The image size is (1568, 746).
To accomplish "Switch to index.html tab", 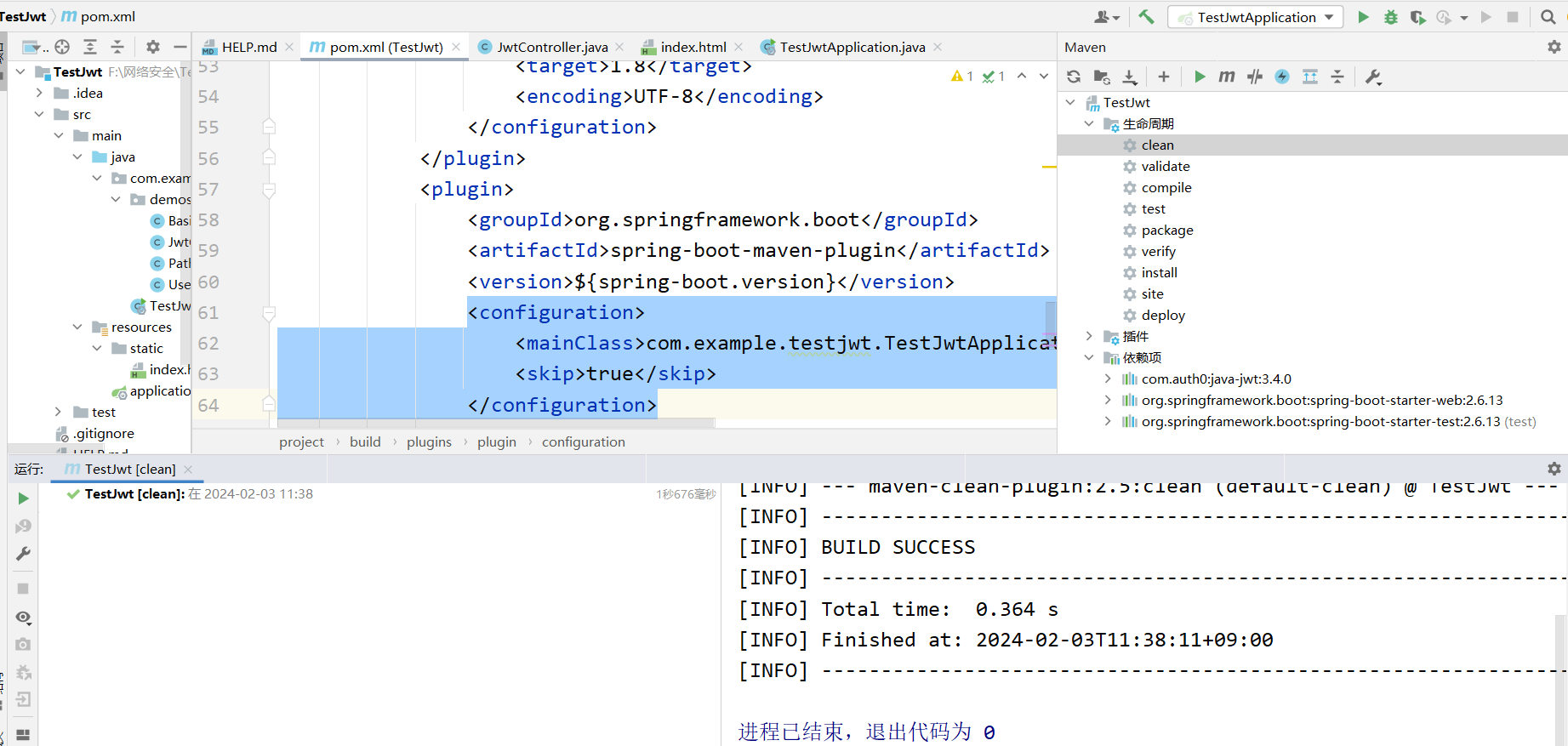I will (x=693, y=47).
